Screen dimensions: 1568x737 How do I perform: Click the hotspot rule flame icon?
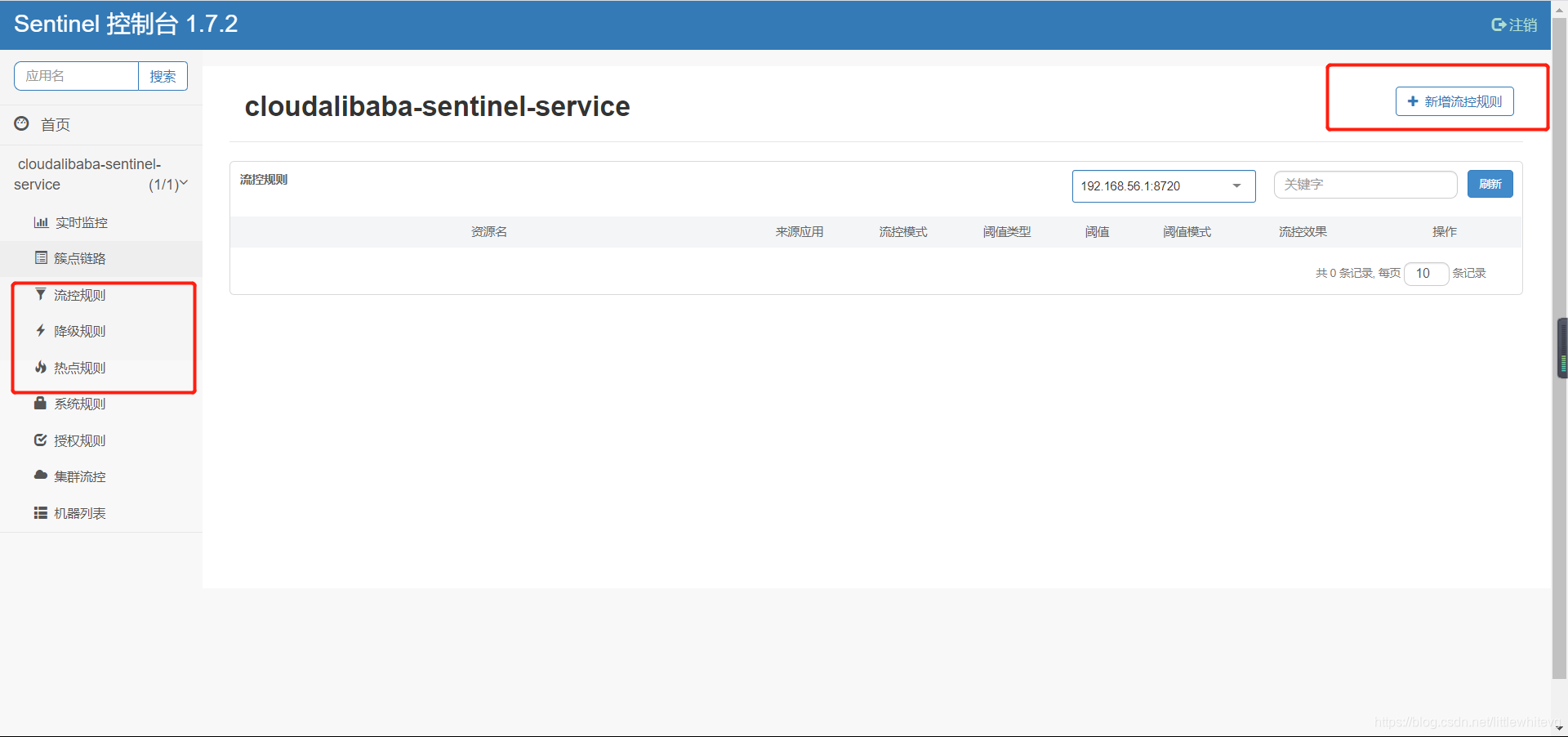[x=41, y=367]
